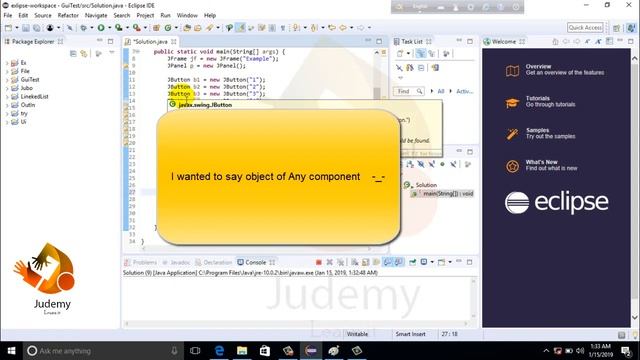The width and height of the screenshot is (640, 360).
Task: Click Collapse All in Package Explorer
Action: pos(73,53)
